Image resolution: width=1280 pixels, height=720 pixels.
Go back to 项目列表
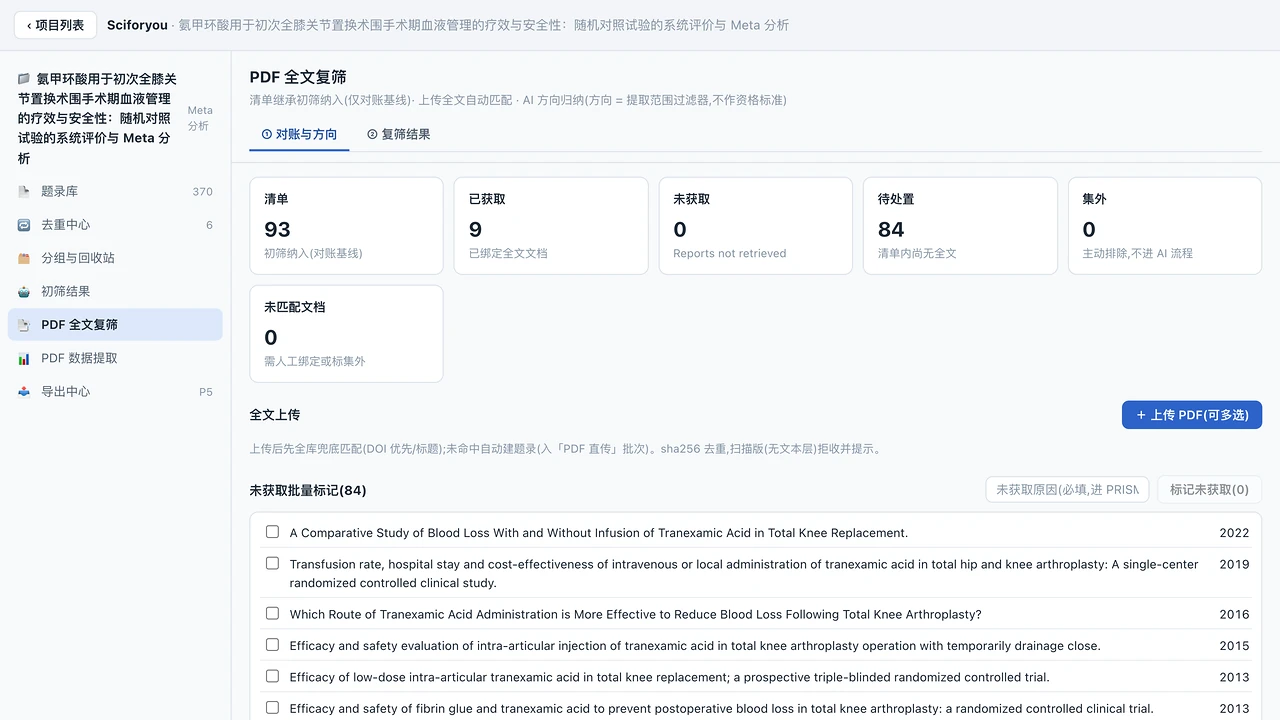pos(55,25)
